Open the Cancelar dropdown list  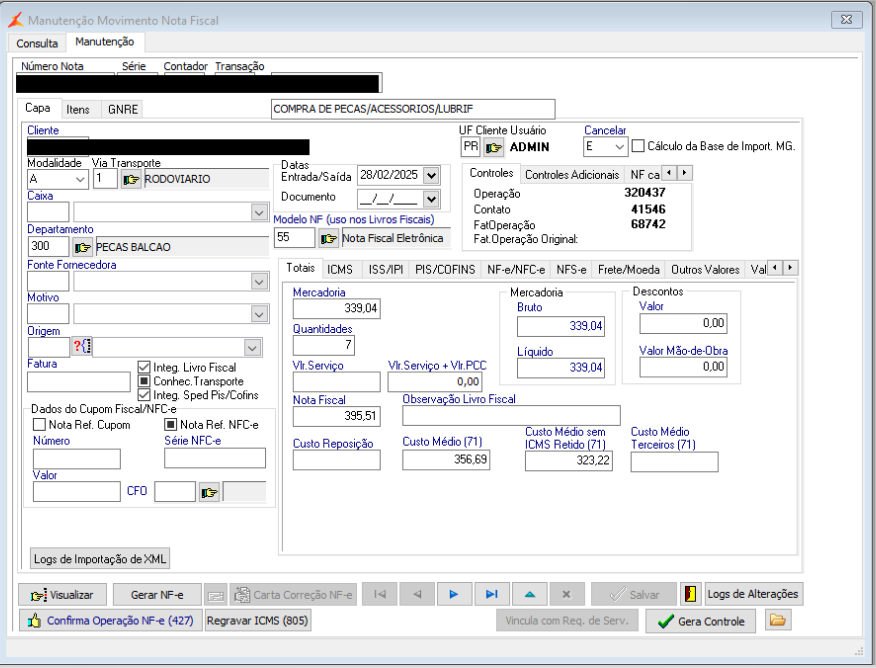(619, 147)
